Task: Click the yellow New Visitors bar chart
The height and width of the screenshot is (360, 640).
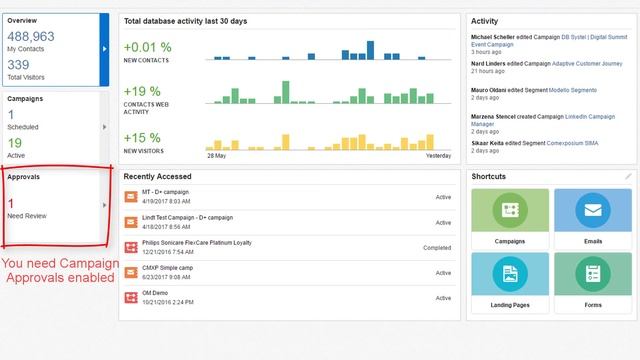Action: tap(328, 142)
